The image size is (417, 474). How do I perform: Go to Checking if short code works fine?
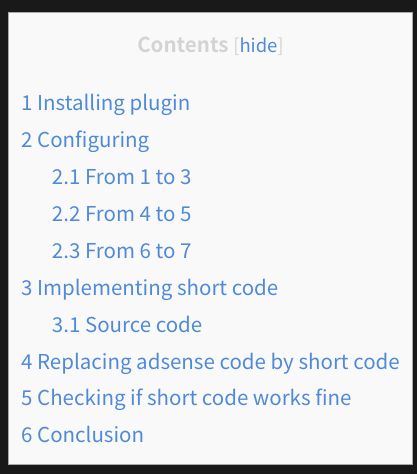point(186,398)
